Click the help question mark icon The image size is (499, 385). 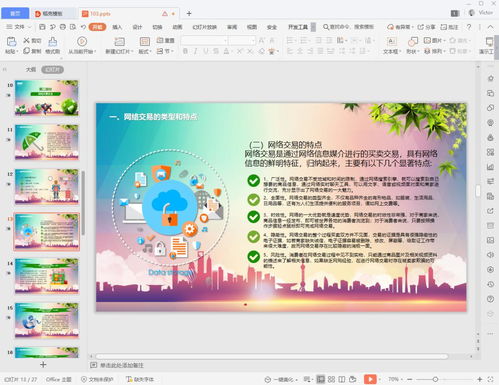tap(469, 27)
